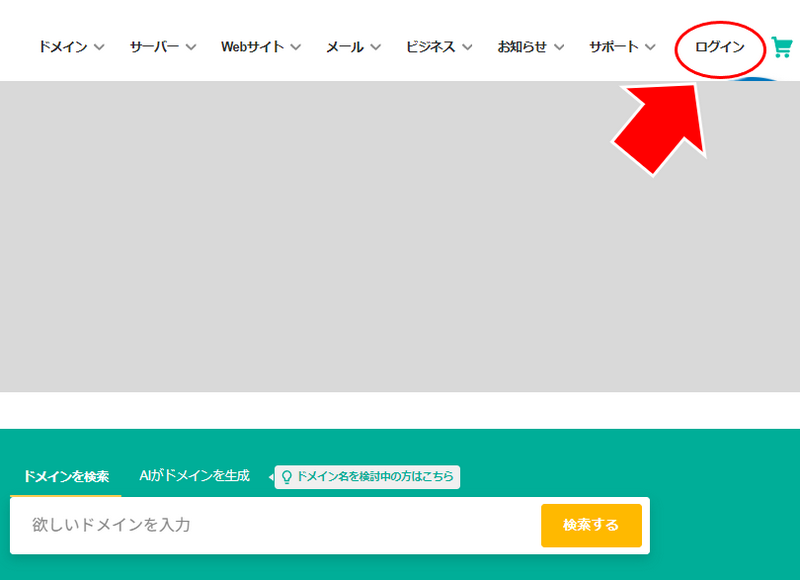Click the 検索する button
800x580 pixels.
click(591, 525)
